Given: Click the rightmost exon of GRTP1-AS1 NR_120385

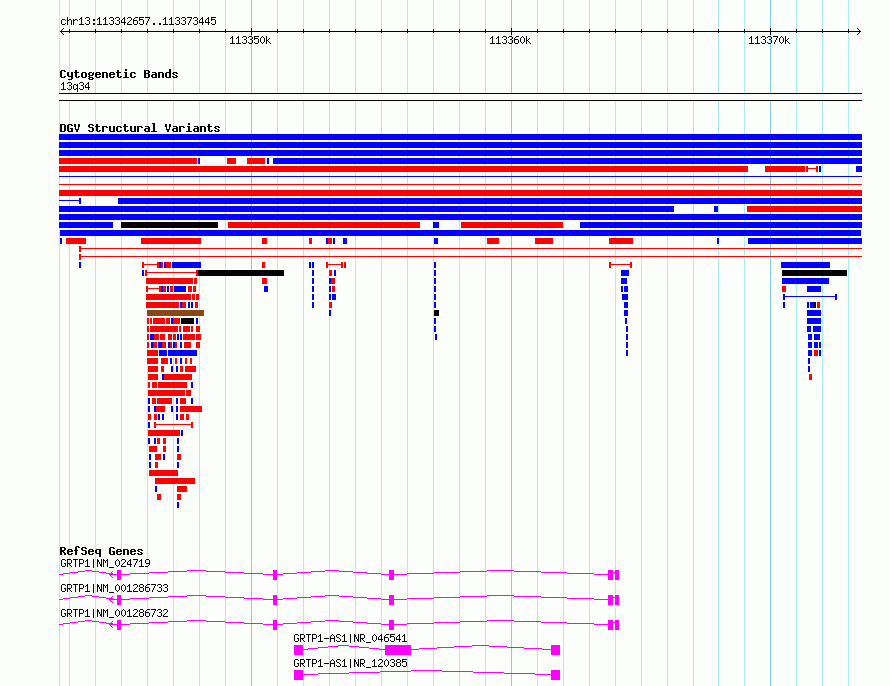Looking at the screenshot, I should pyautogui.click(x=556, y=675).
